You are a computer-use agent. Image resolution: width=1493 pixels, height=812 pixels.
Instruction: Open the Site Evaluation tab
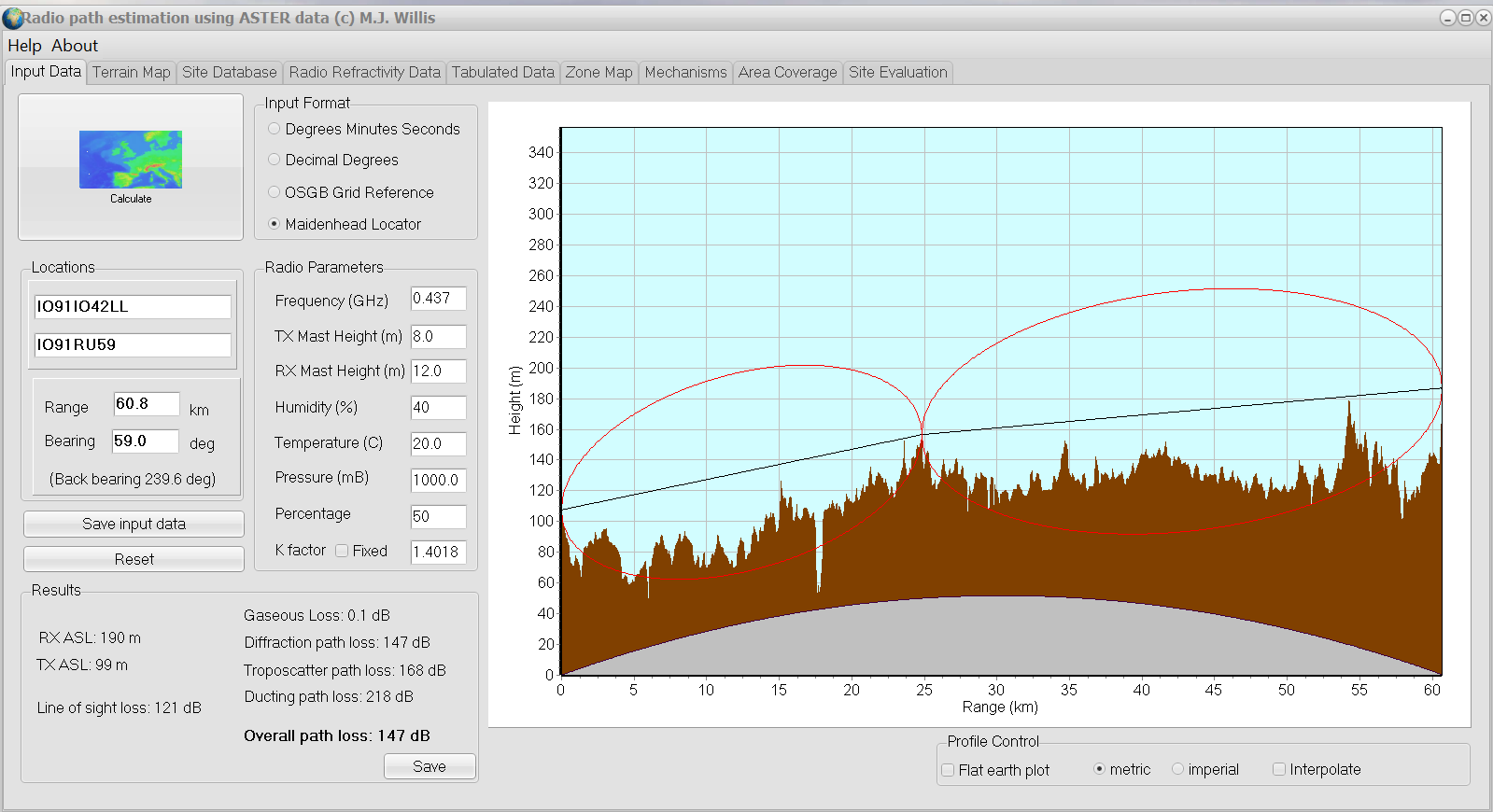897,73
